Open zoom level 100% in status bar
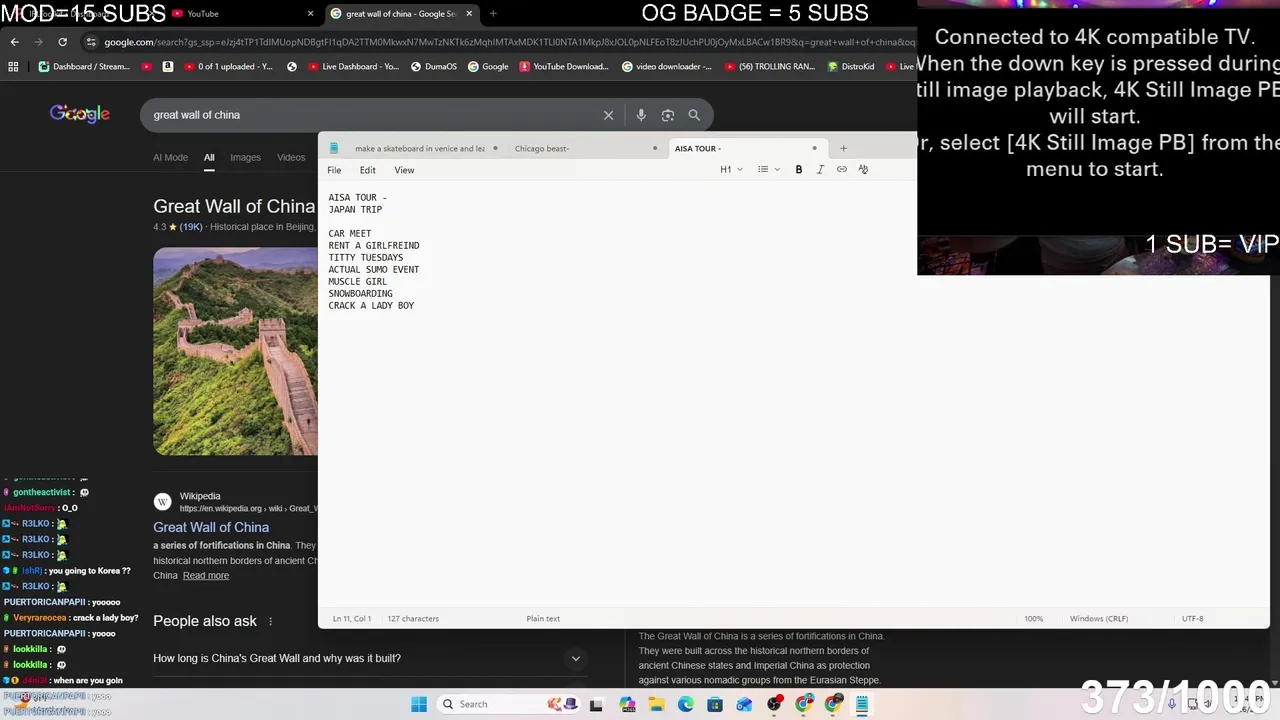The width and height of the screenshot is (1280, 720). tap(1033, 619)
